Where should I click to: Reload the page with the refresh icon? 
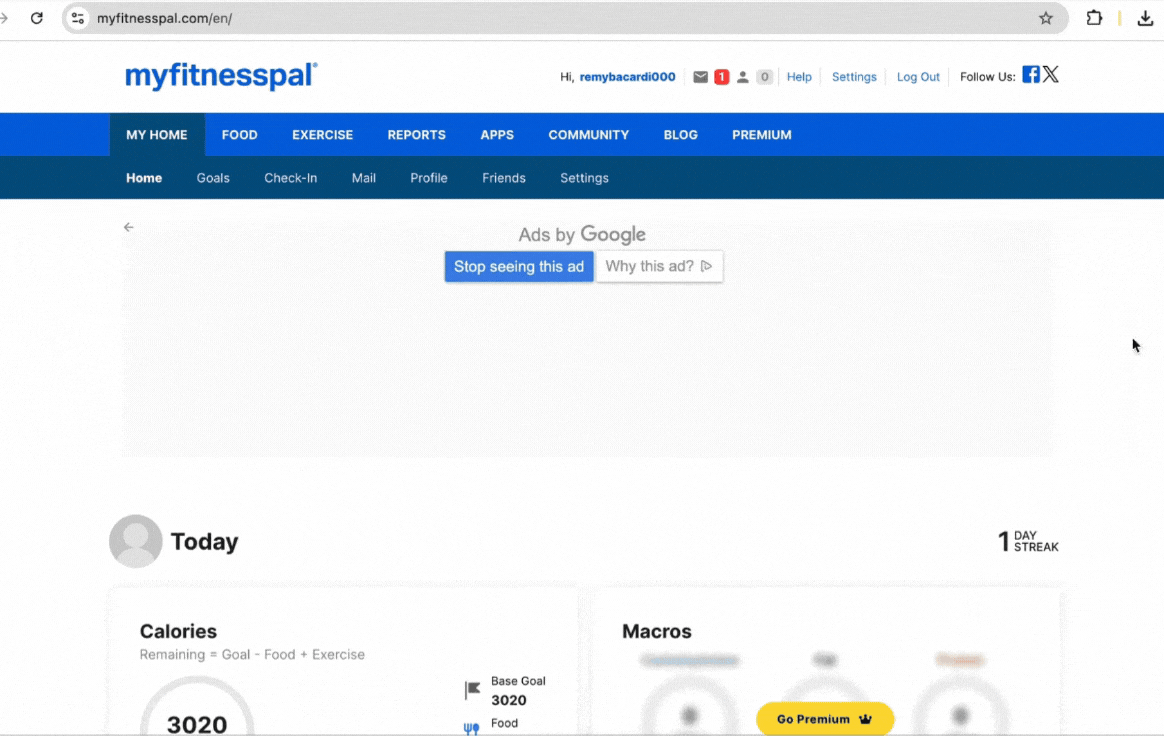(36, 18)
